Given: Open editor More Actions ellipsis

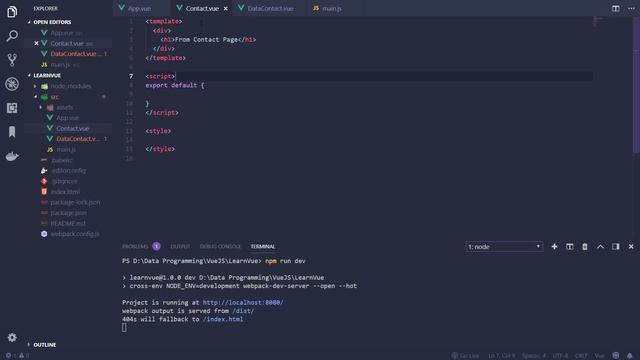Looking at the screenshot, I should 631,8.
